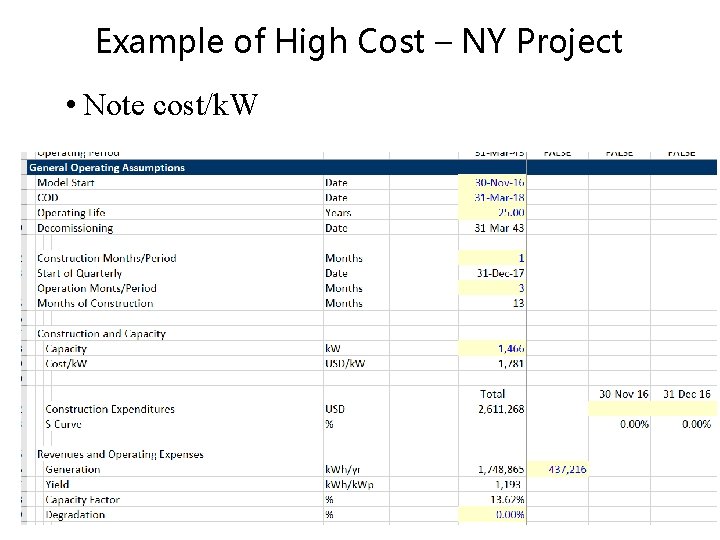
Task: Click the 'Construction and Capacity' section heading
Action: [x=101, y=334]
